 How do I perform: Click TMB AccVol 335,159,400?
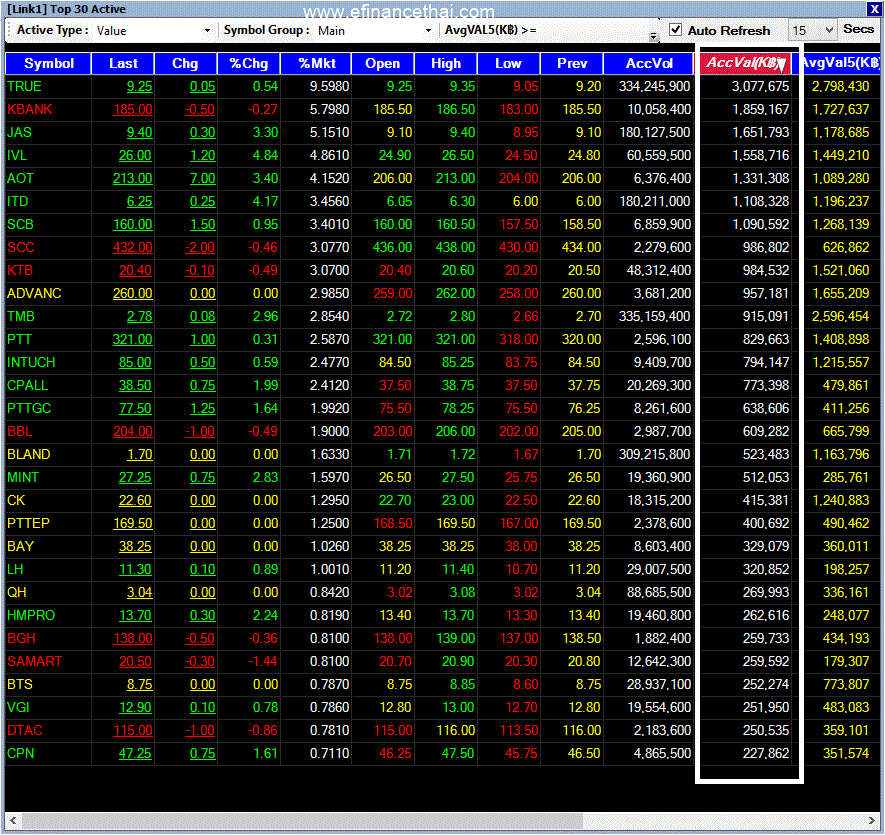[654, 316]
